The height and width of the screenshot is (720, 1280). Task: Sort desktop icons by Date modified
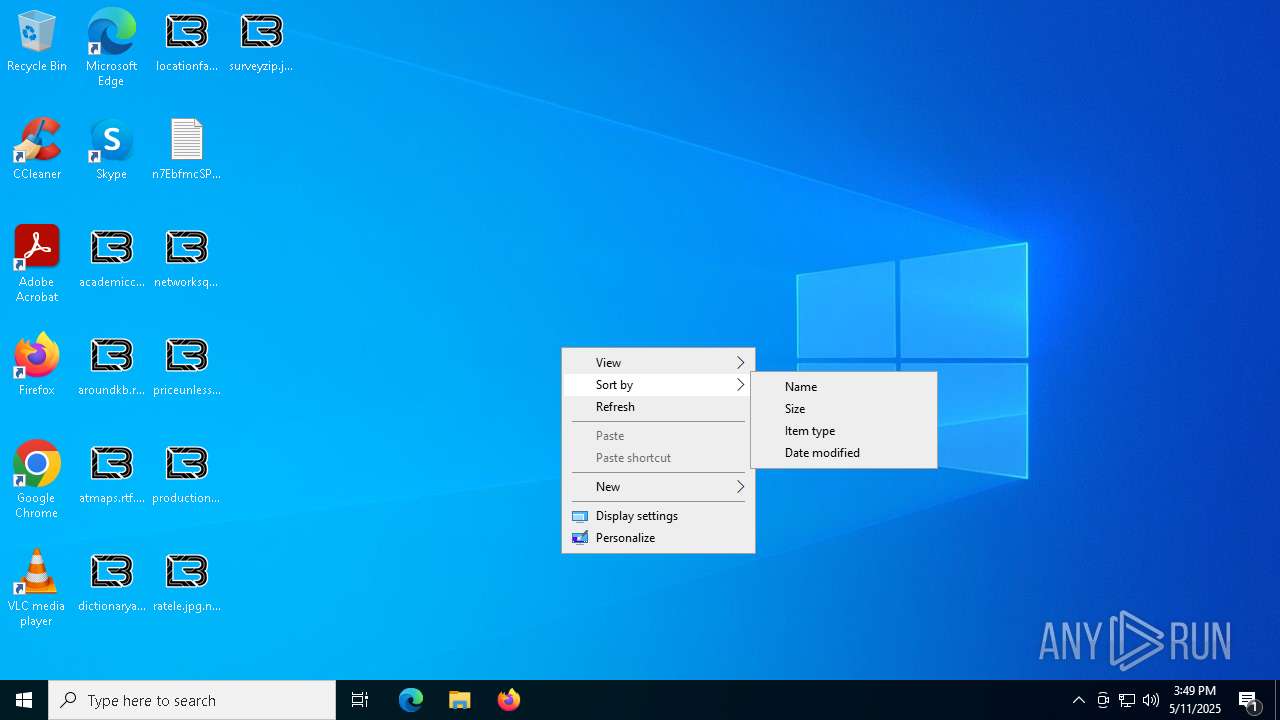tap(844, 452)
